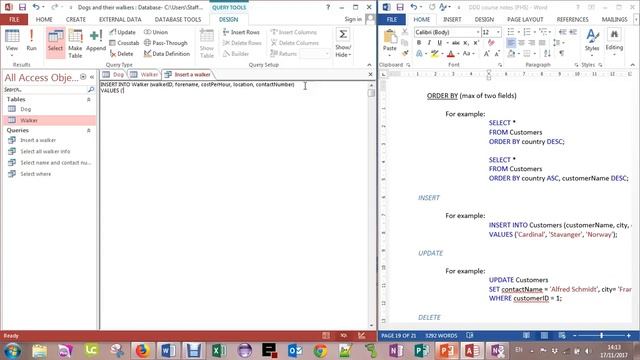Choose the Data Definition query type
Screen dimensions: 640x360
click(x=167, y=53)
